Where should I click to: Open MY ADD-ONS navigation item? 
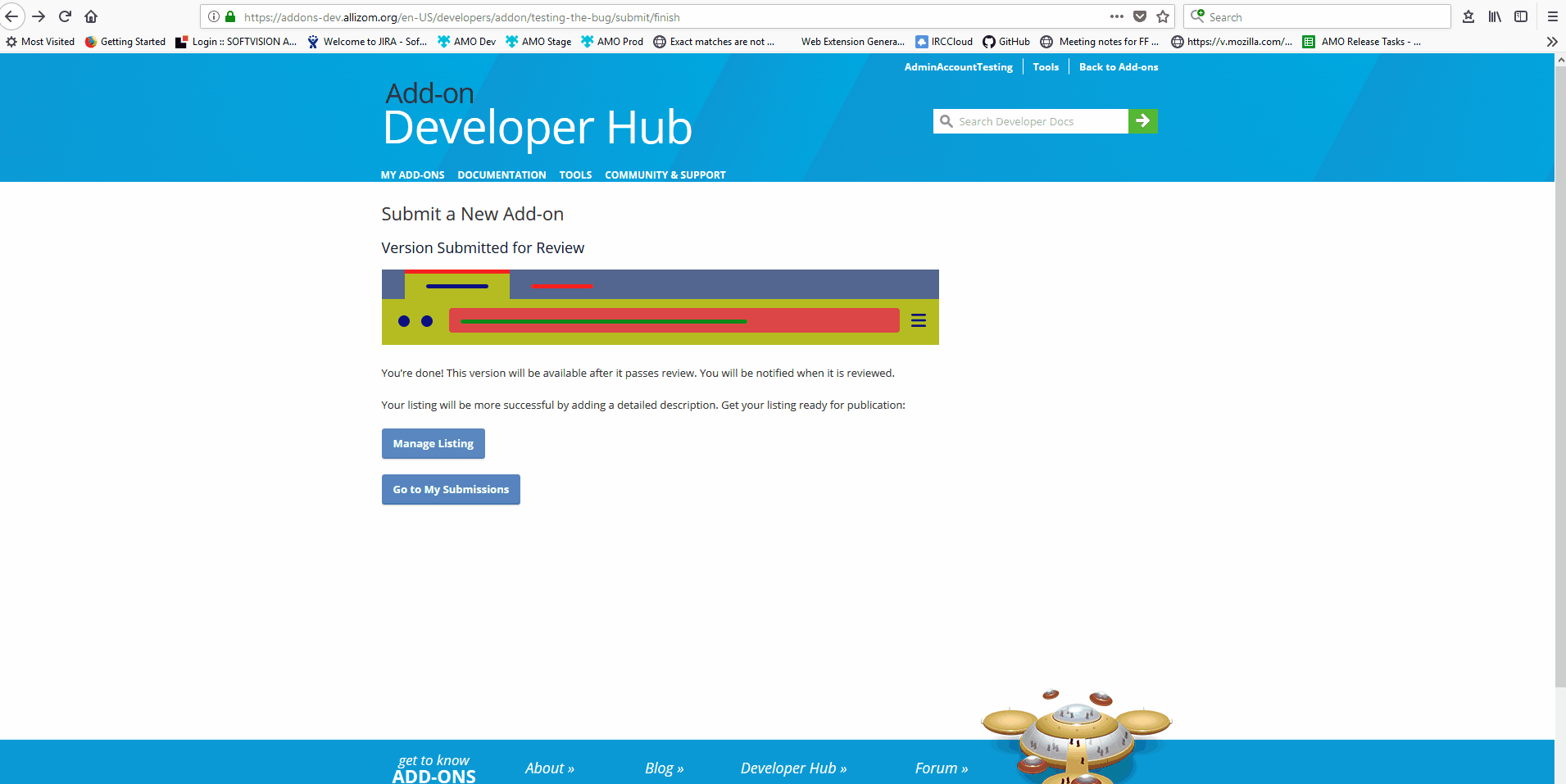tap(412, 175)
